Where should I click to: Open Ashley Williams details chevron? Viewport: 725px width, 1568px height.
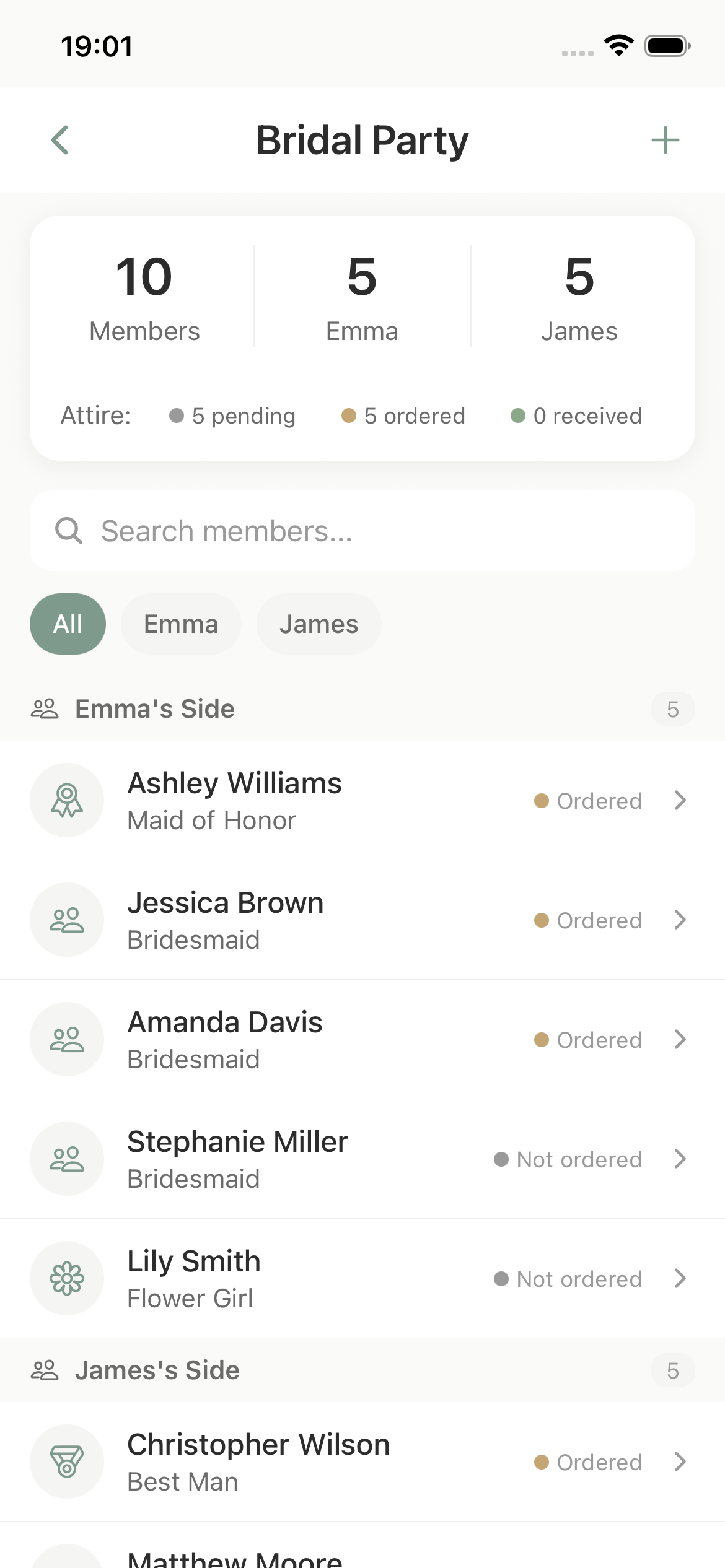(680, 800)
